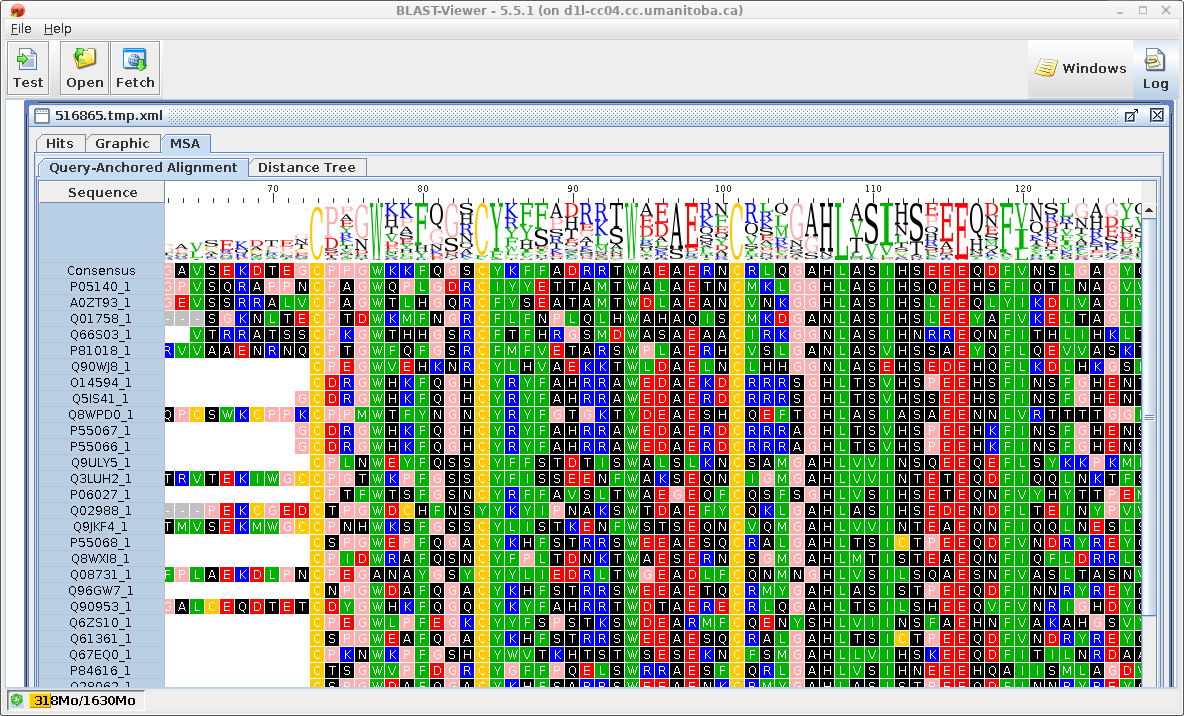The image size is (1184, 716).
Task: Open the File menu
Action: [21, 29]
